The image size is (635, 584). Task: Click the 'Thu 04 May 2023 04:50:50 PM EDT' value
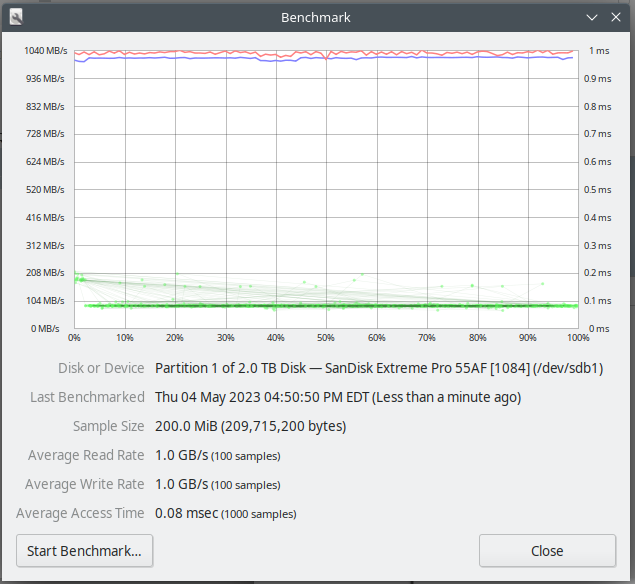[x=262, y=397]
